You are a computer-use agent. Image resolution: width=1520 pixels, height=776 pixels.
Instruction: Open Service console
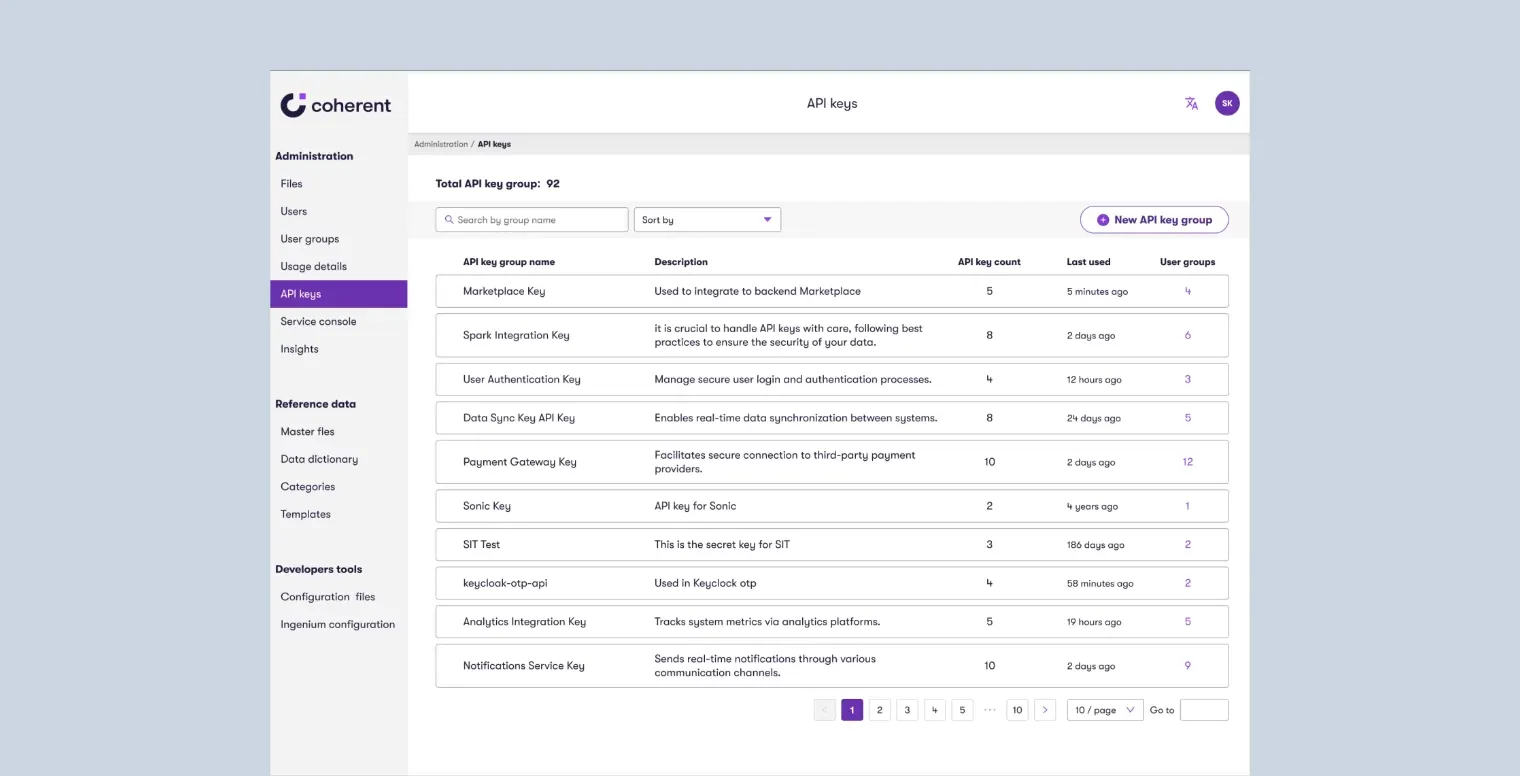pos(318,321)
